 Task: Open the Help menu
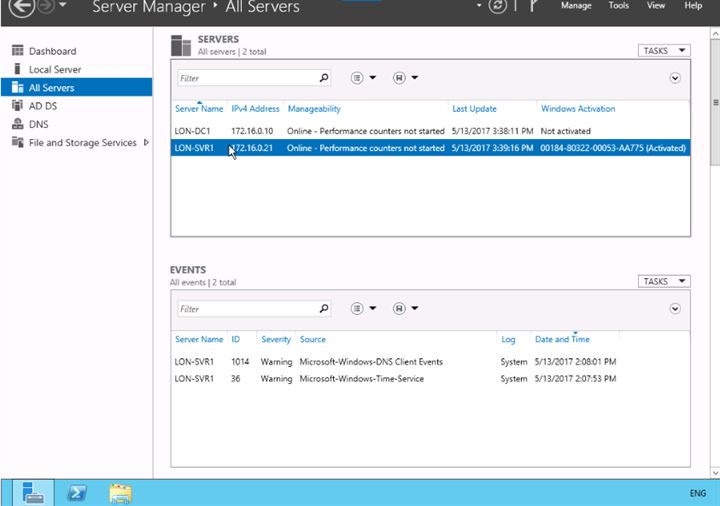[693, 6]
